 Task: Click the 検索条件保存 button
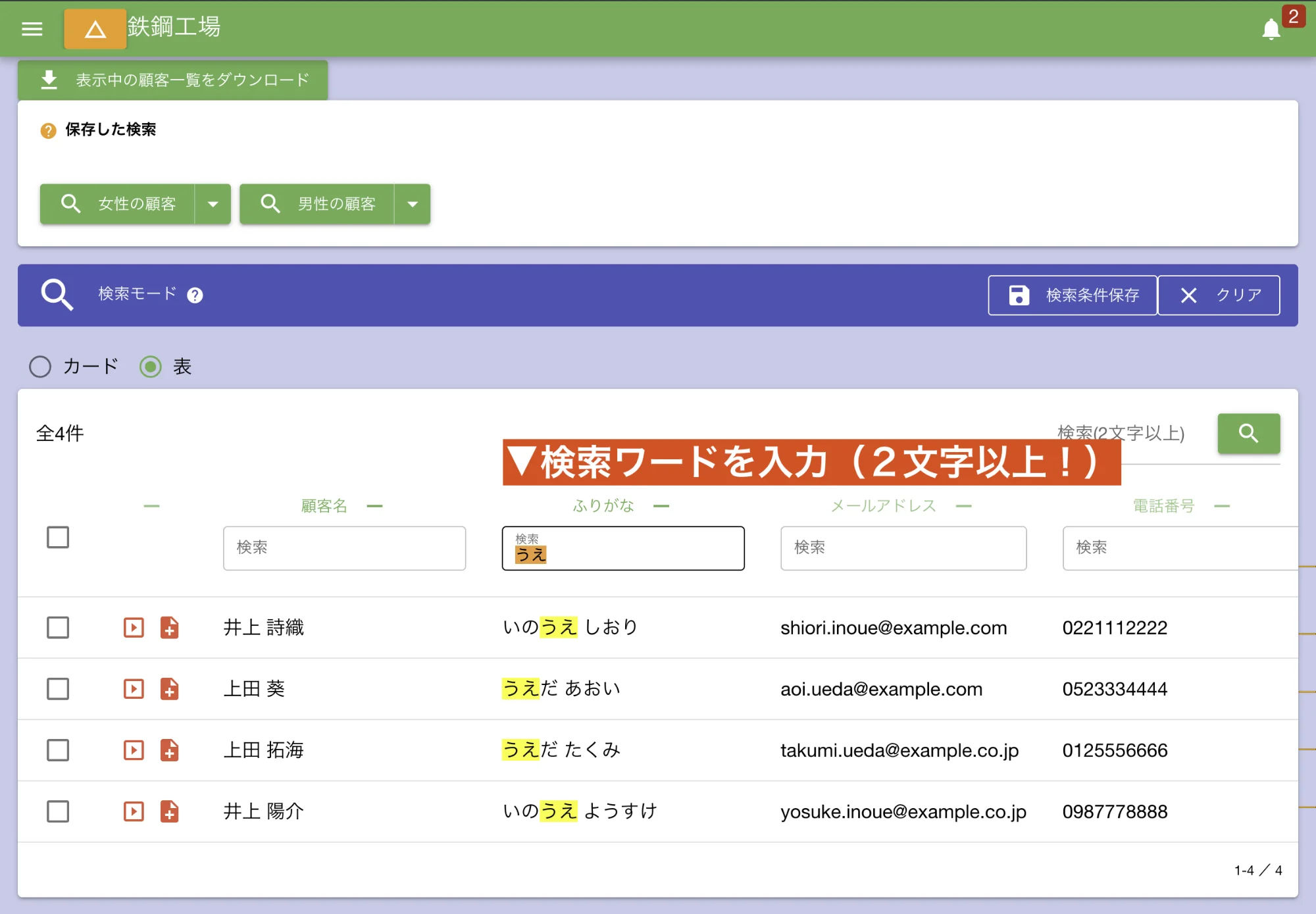[x=1073, y=295]
